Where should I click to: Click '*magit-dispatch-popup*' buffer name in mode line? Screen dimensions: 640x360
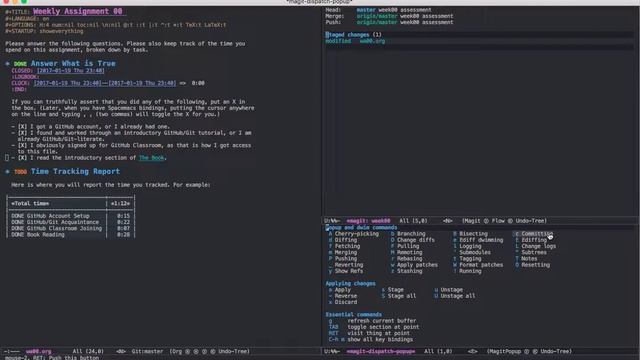tap(380, 351)
